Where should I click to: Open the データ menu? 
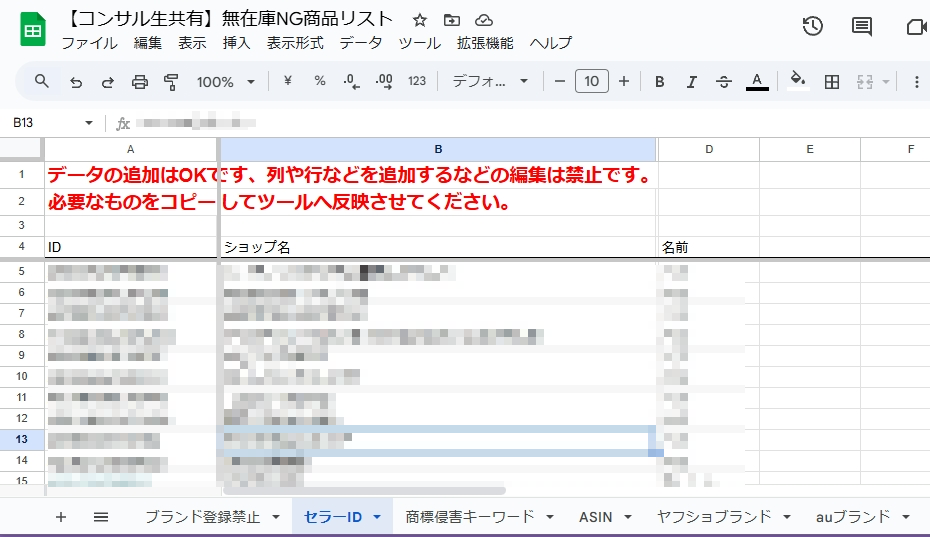pyautogui.click(x=360, y=43)
